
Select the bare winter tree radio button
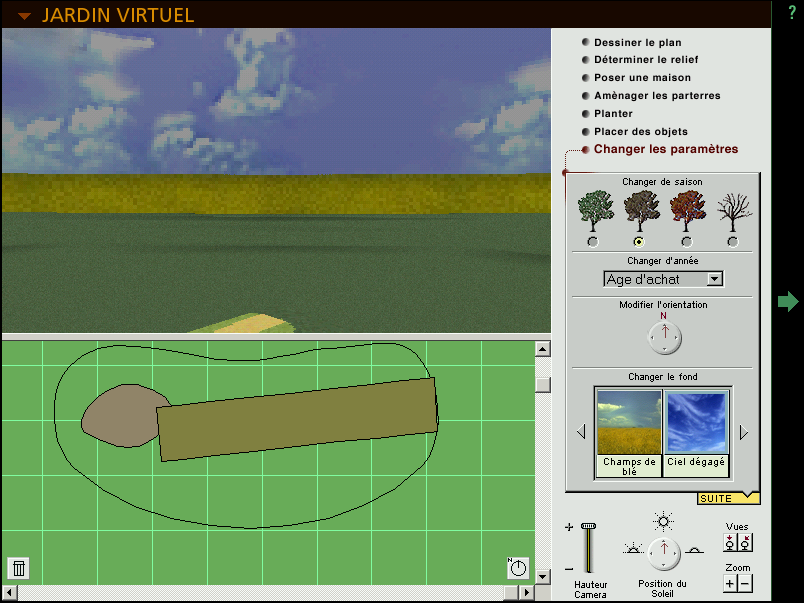[733, 242]
